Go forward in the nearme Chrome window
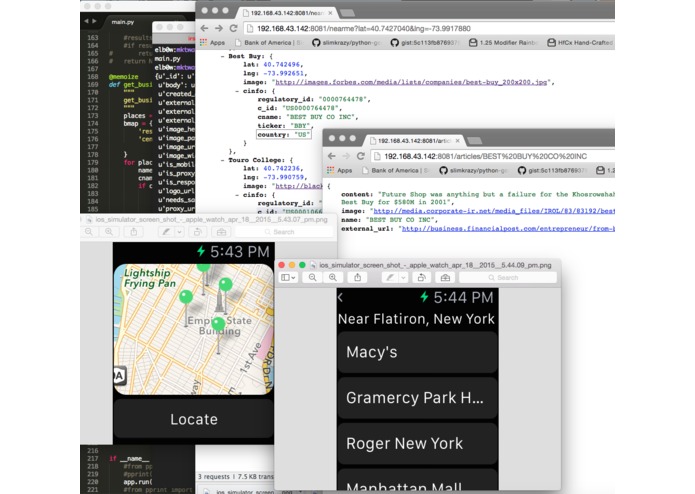 point(219,28)
